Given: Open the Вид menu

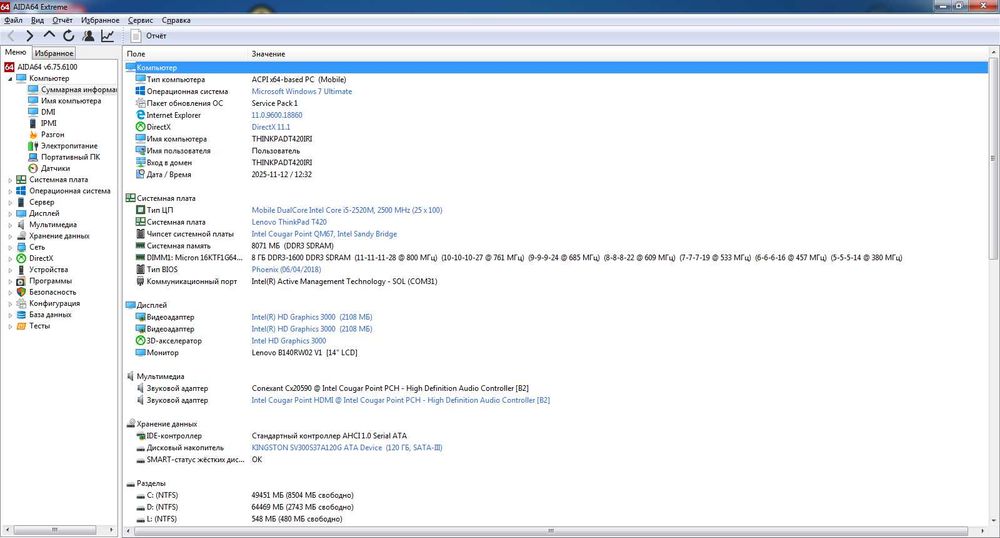Looking at the screenshot, I should (38, 20).
